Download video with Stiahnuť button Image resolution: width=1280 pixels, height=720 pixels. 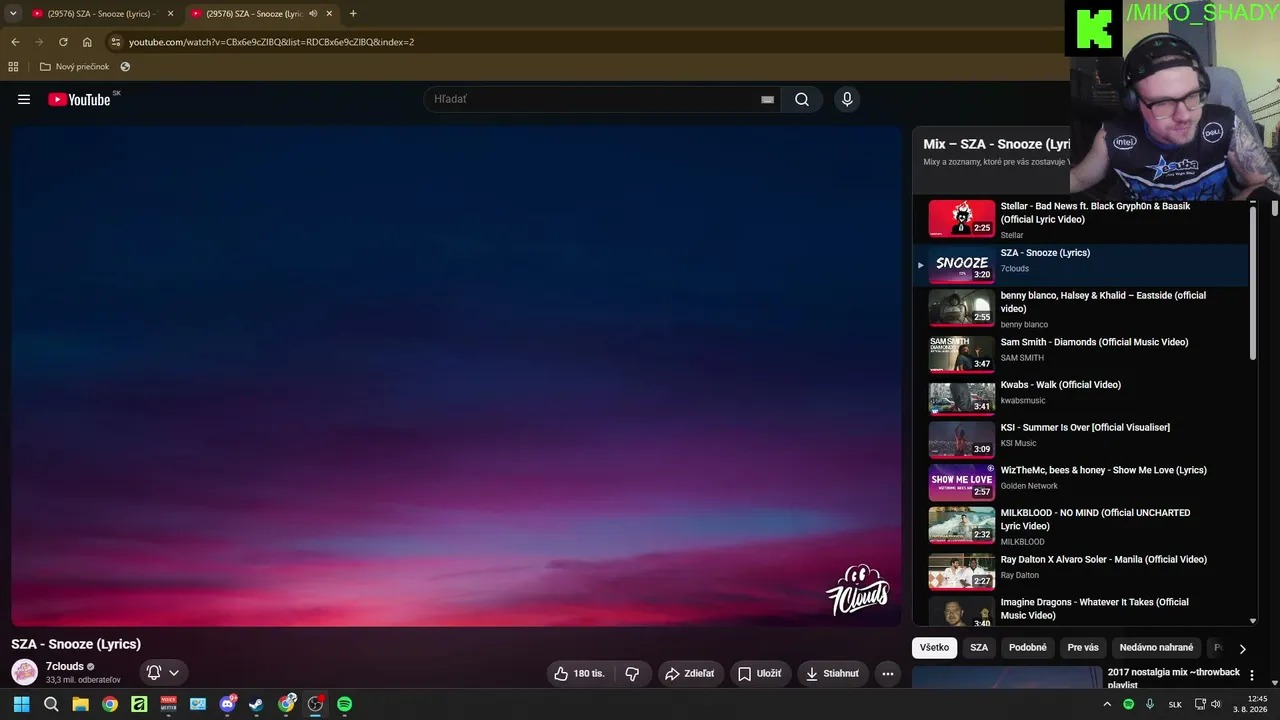[832, 674]
